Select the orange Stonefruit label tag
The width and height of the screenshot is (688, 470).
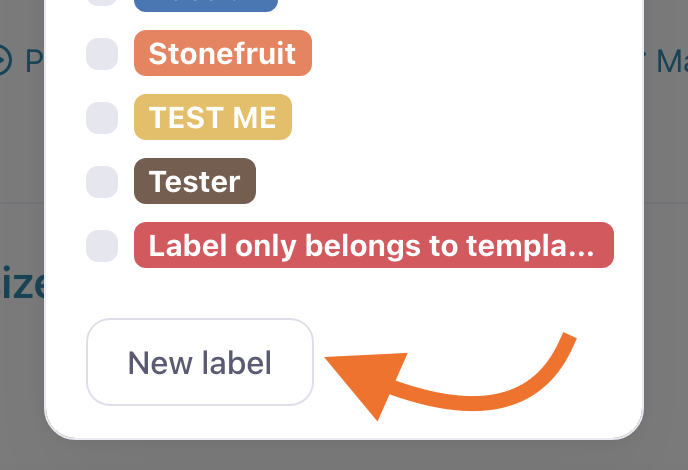(223, 53)
